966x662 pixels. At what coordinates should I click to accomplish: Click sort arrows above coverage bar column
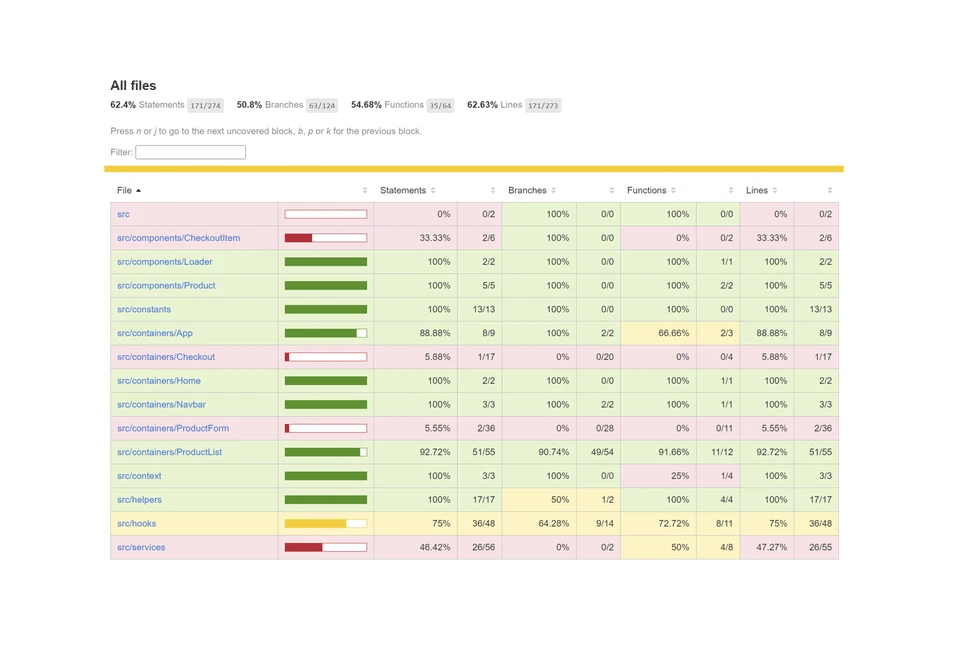[x=364, y=191]
